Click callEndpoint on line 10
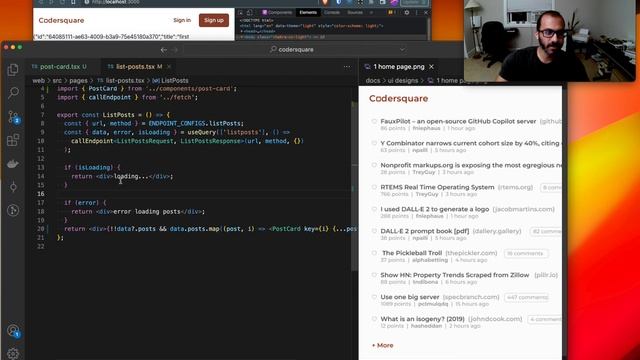The image size is (640, 360). [92, 141]
